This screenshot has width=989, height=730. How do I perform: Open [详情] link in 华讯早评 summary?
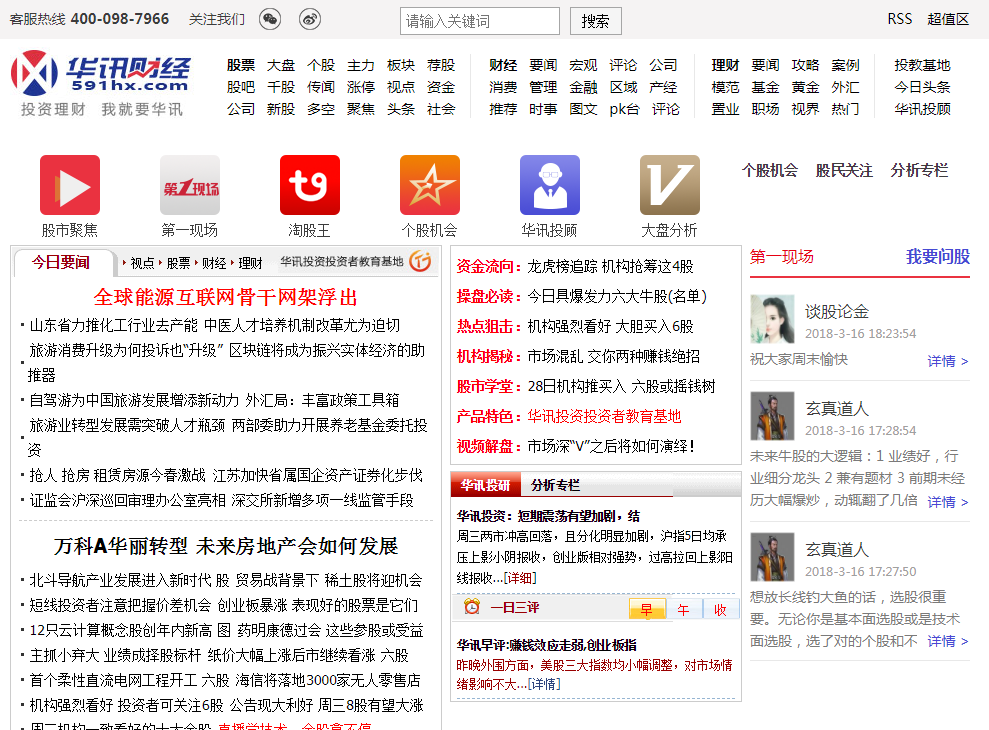(x=544, y=684)
